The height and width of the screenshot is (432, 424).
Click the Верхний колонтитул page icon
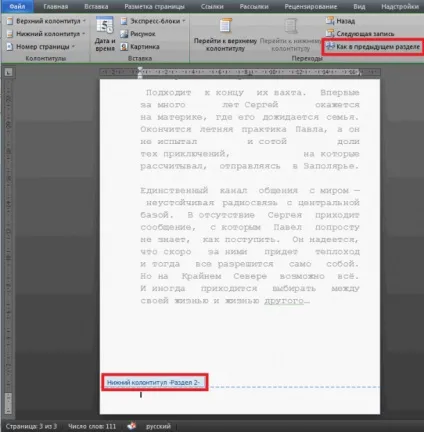tap(10, 21)
